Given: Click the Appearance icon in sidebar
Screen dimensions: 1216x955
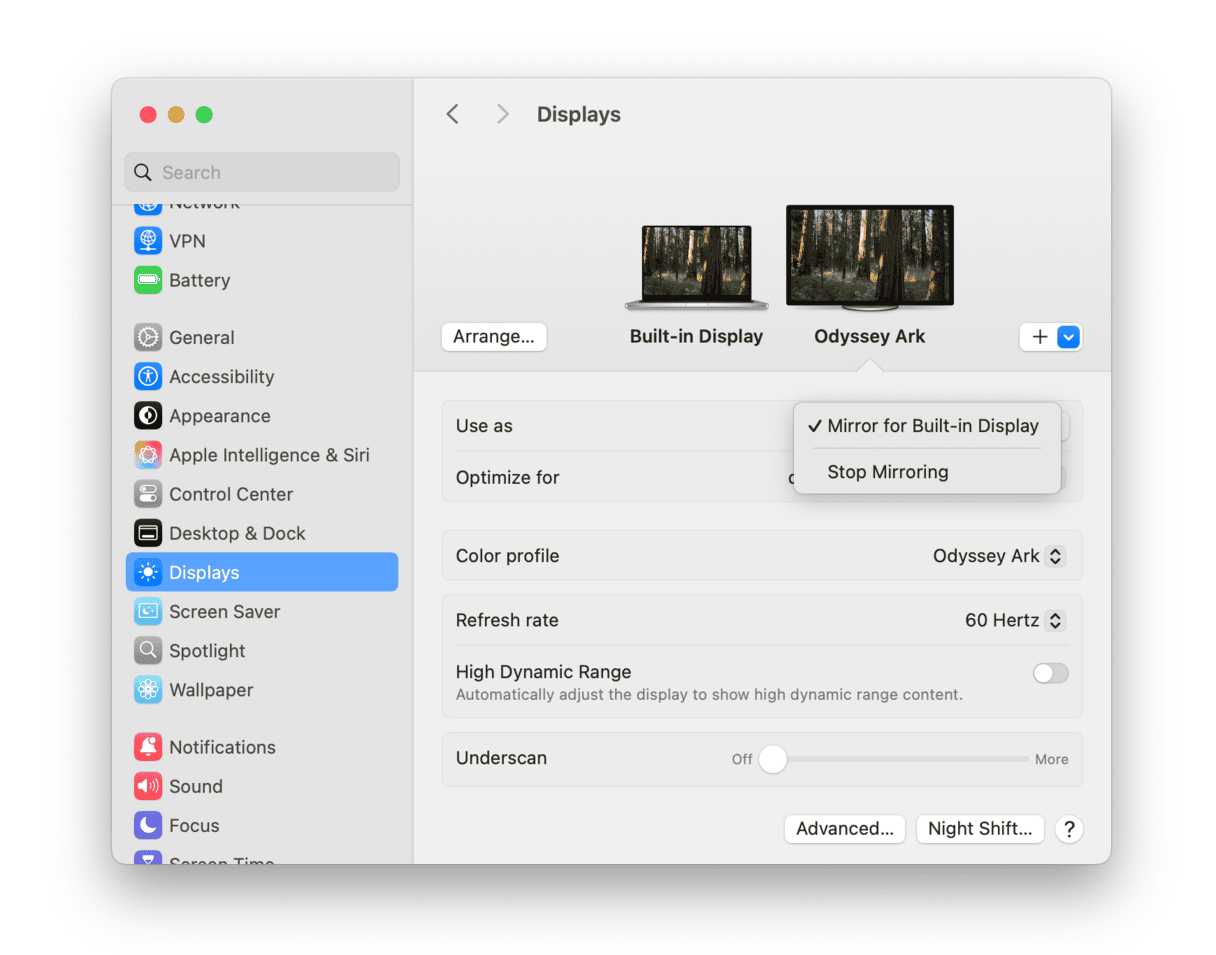Looking at the screenshot, I should point(148,415).
